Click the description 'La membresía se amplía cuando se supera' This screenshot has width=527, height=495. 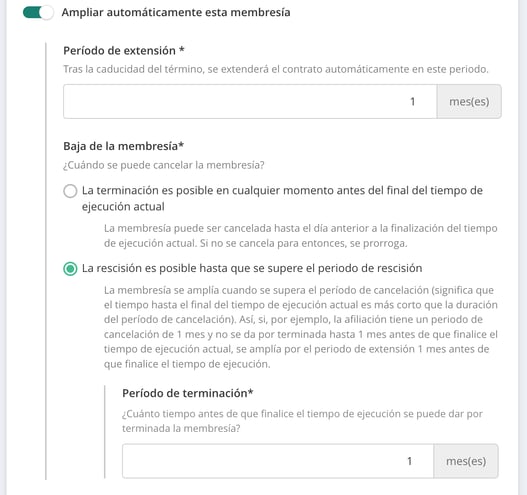(x=300, y=327)
